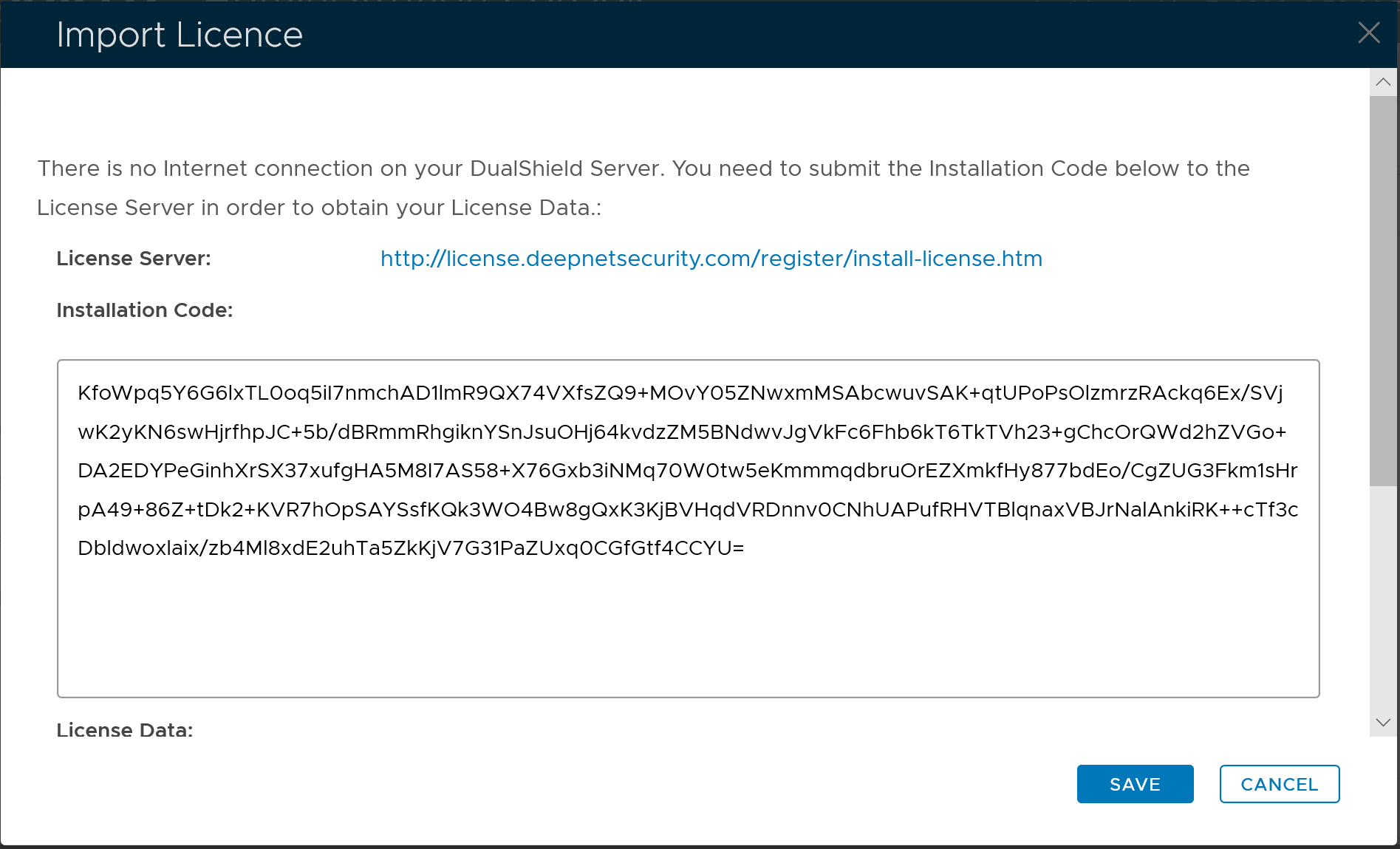Click the empty area in Installation Code box
Viewport: 1400px width, 849px height.
tap(687, 628)
